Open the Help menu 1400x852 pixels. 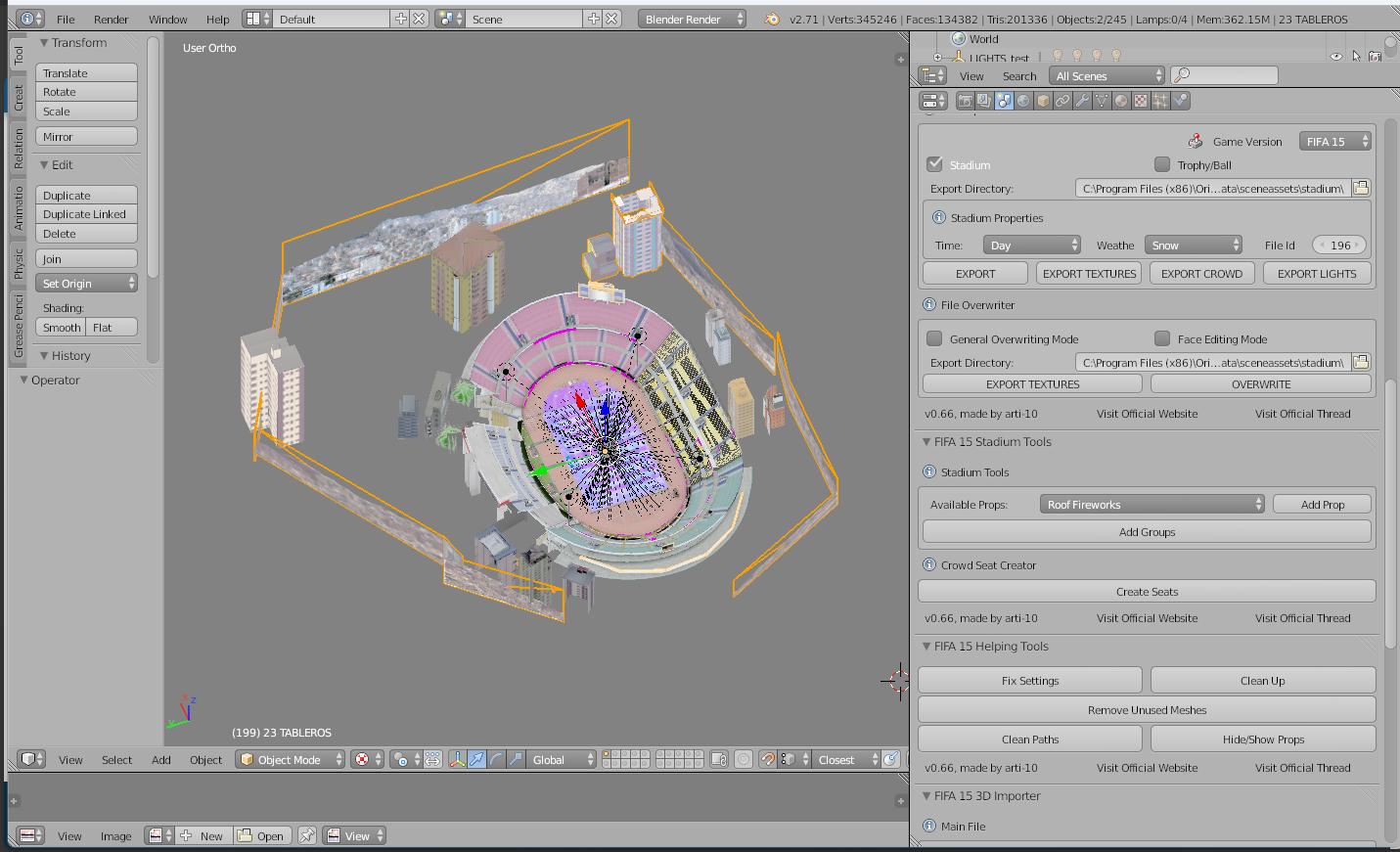(x=217, y=19)
